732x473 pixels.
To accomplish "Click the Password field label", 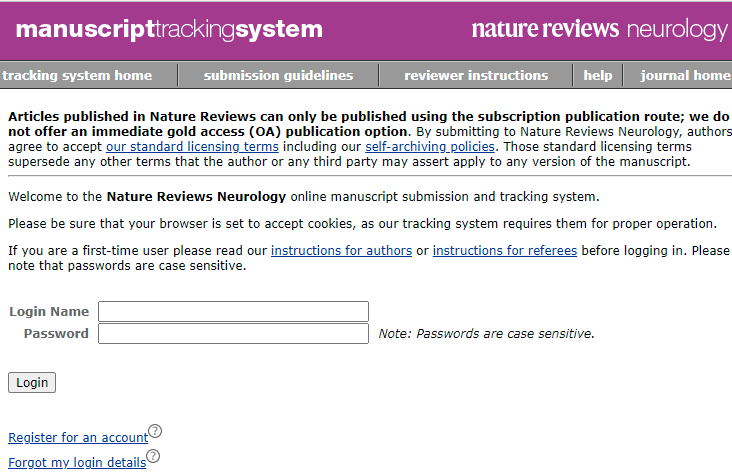I will pos(56,333).
